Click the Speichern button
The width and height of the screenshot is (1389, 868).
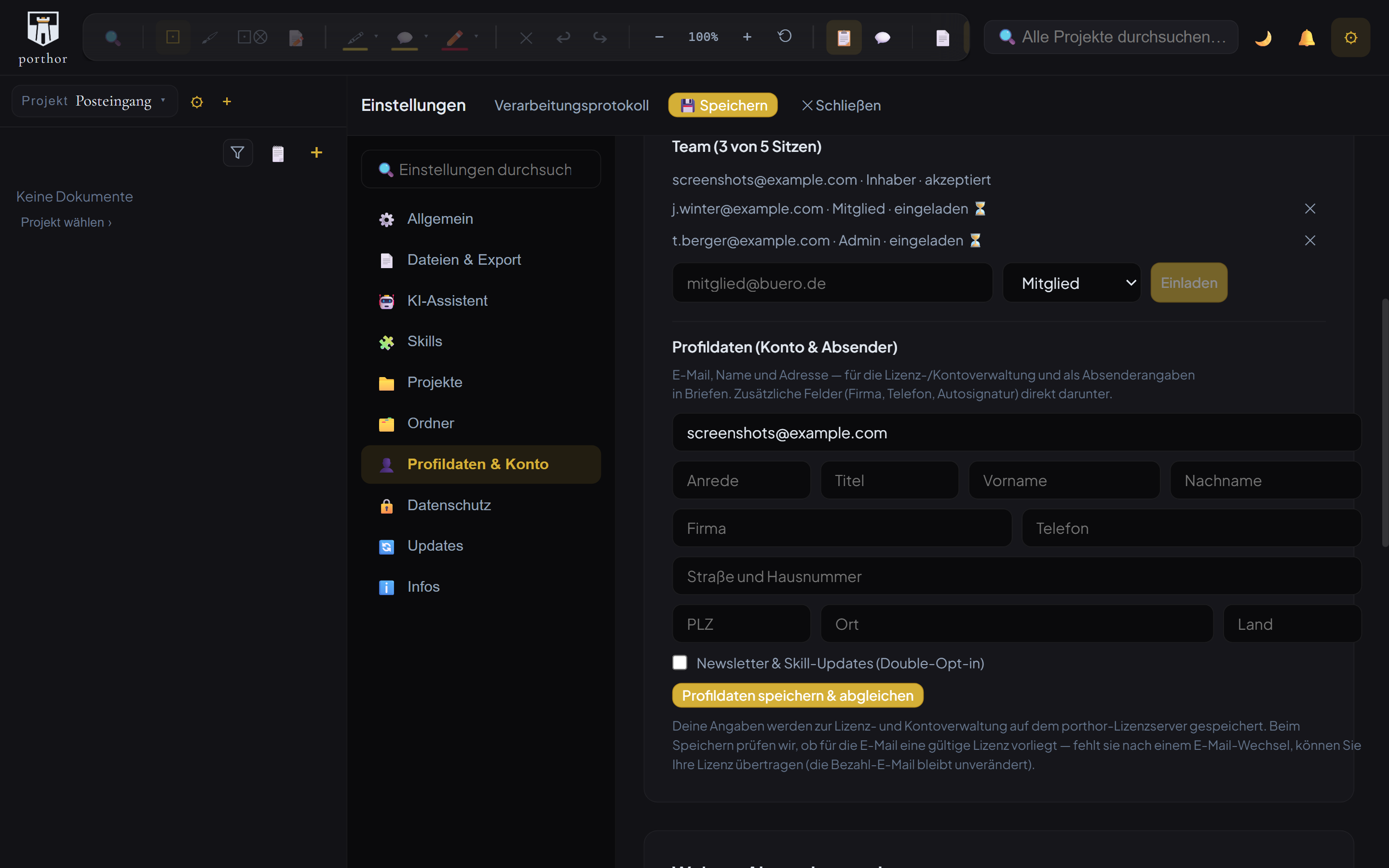[722, 105]
